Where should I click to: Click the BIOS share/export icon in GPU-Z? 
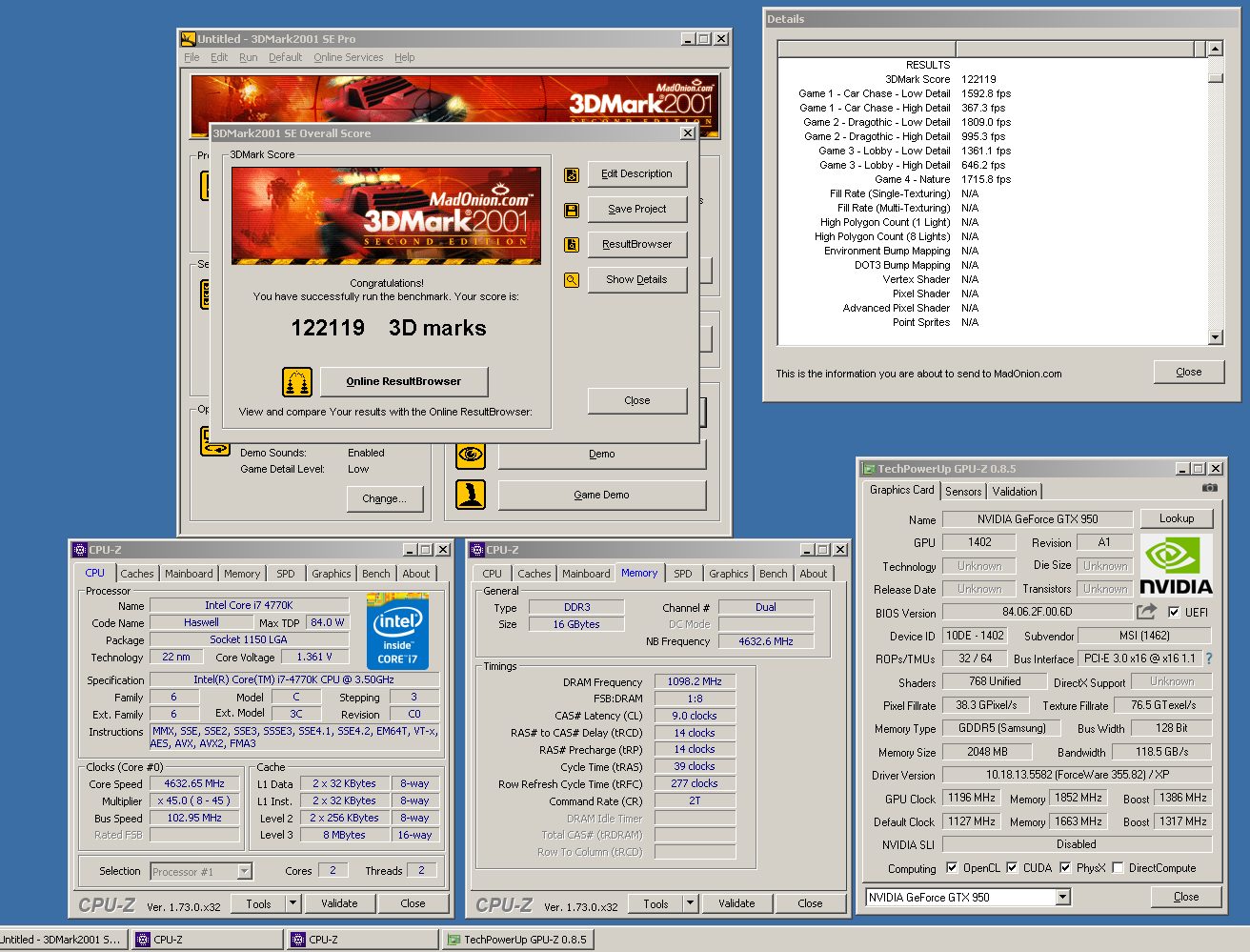[x=1147, y=612]
